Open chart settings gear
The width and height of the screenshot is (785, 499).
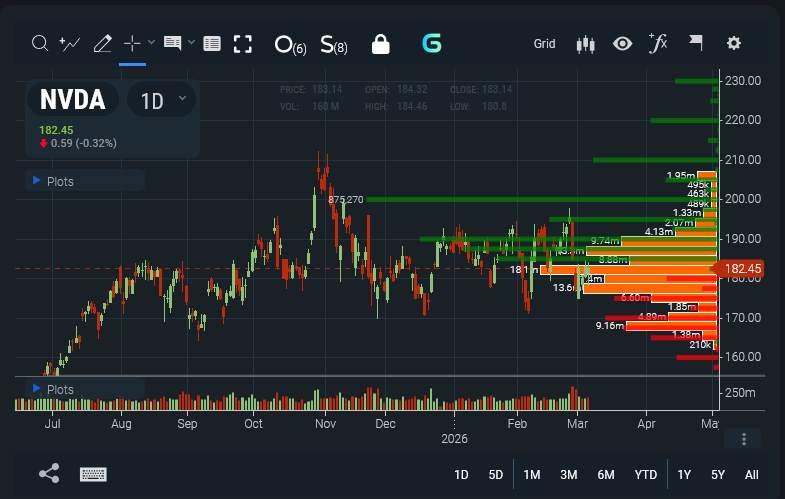click(x=733, y=43)
